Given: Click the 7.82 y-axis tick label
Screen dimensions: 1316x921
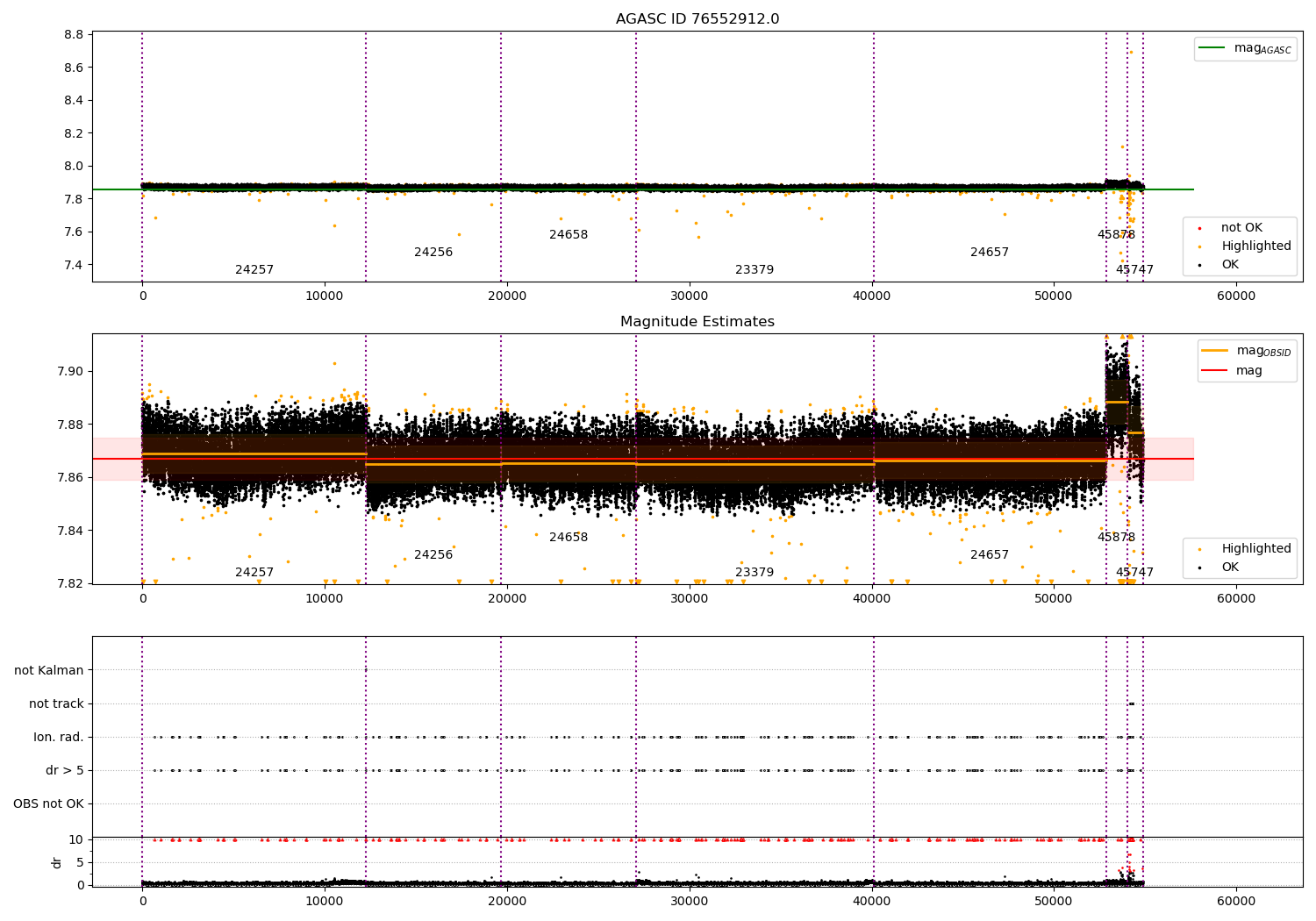Looking at the screenshot, I should click(x=70, y=584).
